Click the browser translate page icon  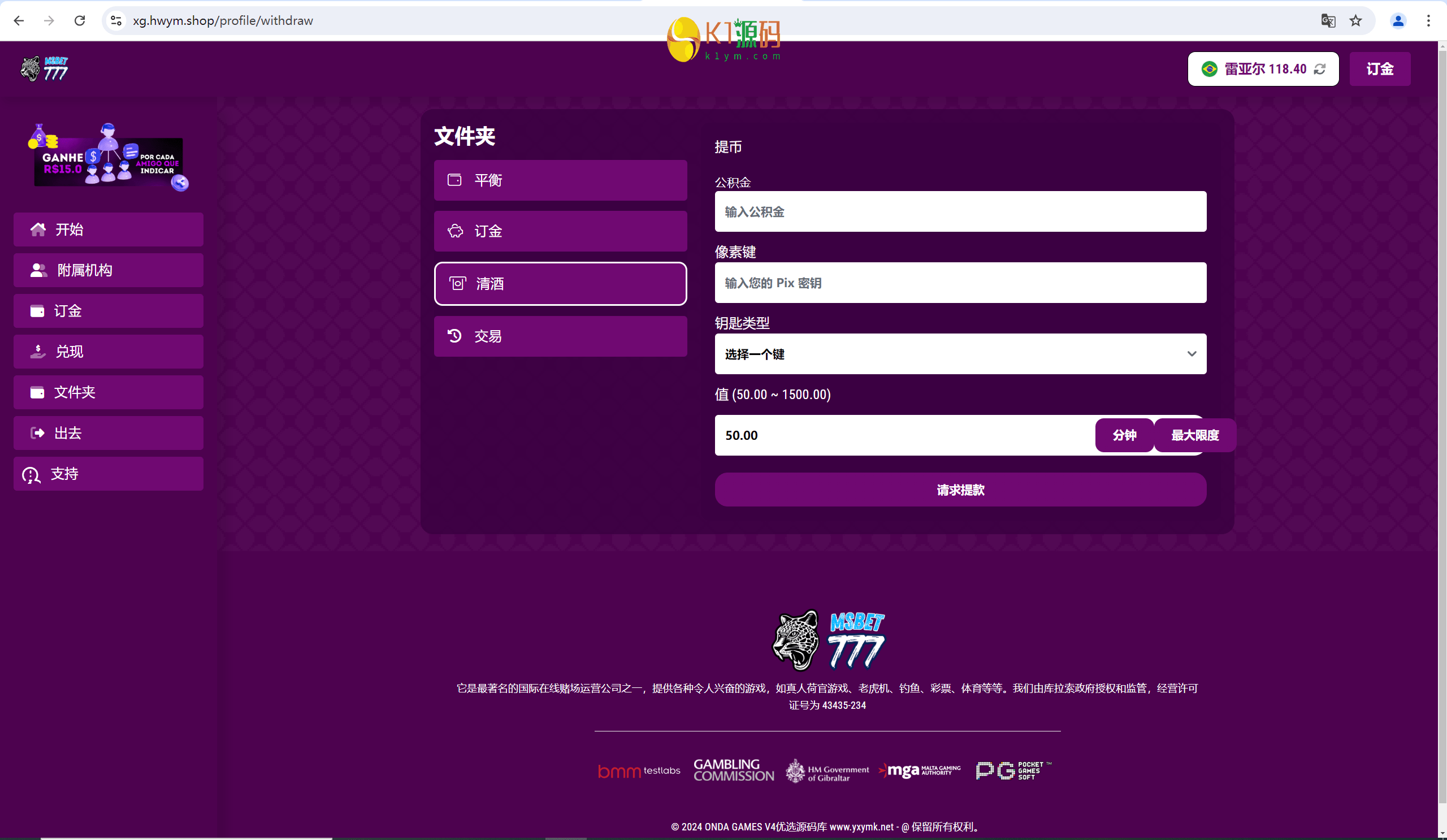1328,21
